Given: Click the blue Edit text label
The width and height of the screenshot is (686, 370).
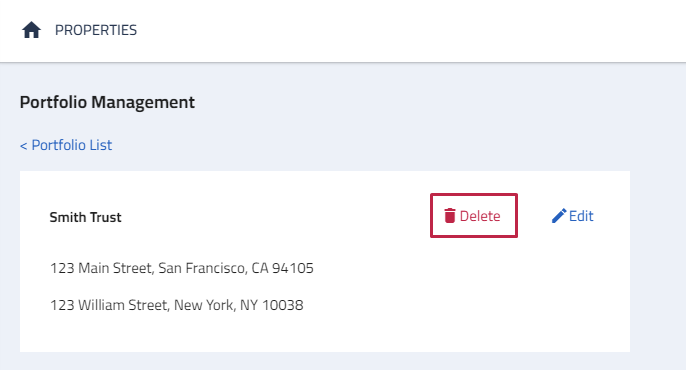Looking at the screenshot, I should [x=581, y=216].
